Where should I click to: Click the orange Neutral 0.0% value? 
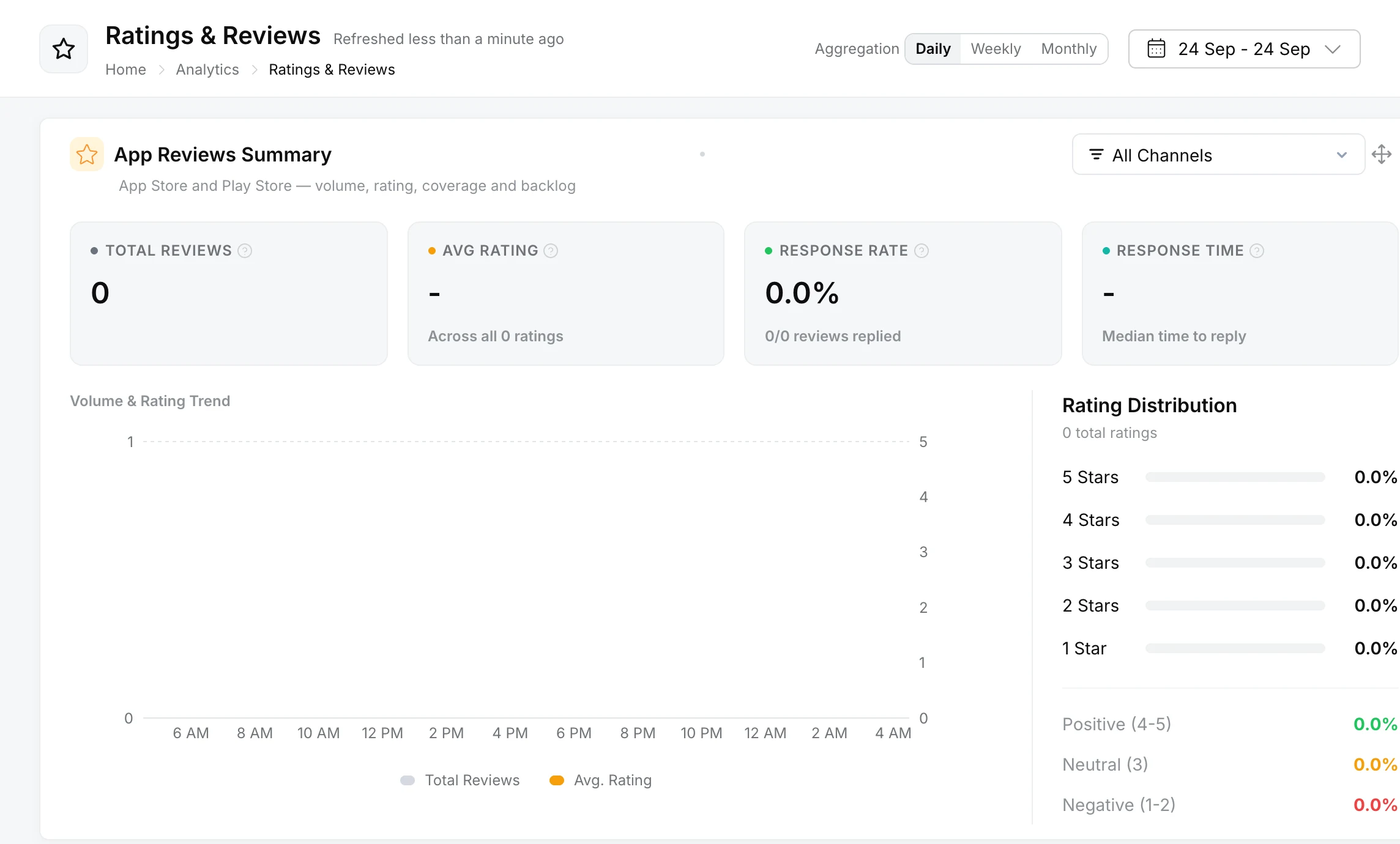pos(1375,764)
